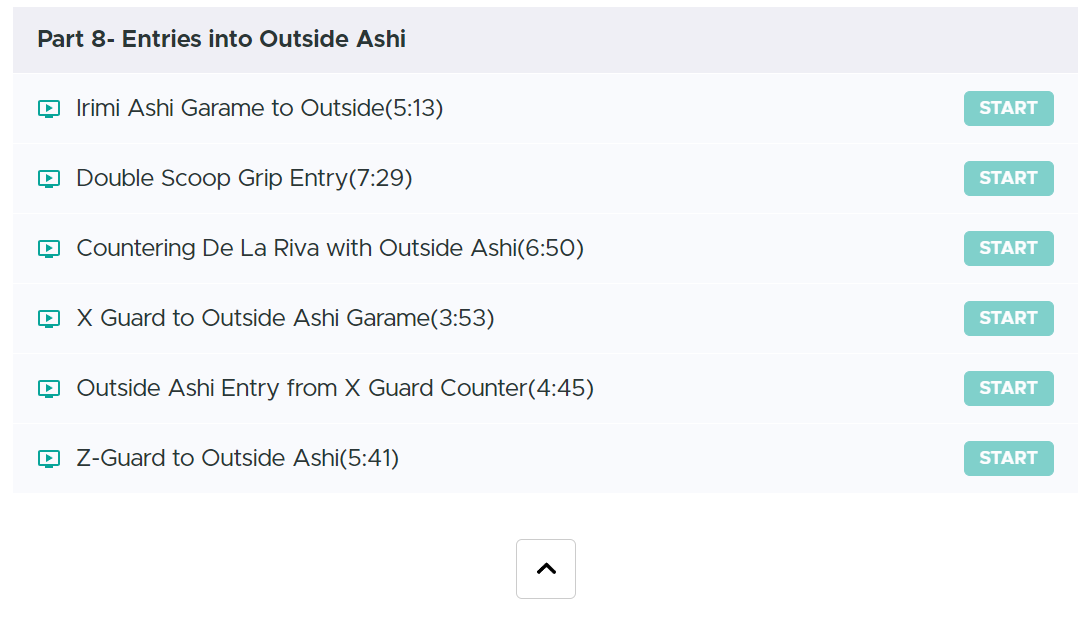Start the Irimi Ashi Garame to Outside lesson
Image resolution: width=1086 pixels, height=617 pixels.
(1008, 108)
